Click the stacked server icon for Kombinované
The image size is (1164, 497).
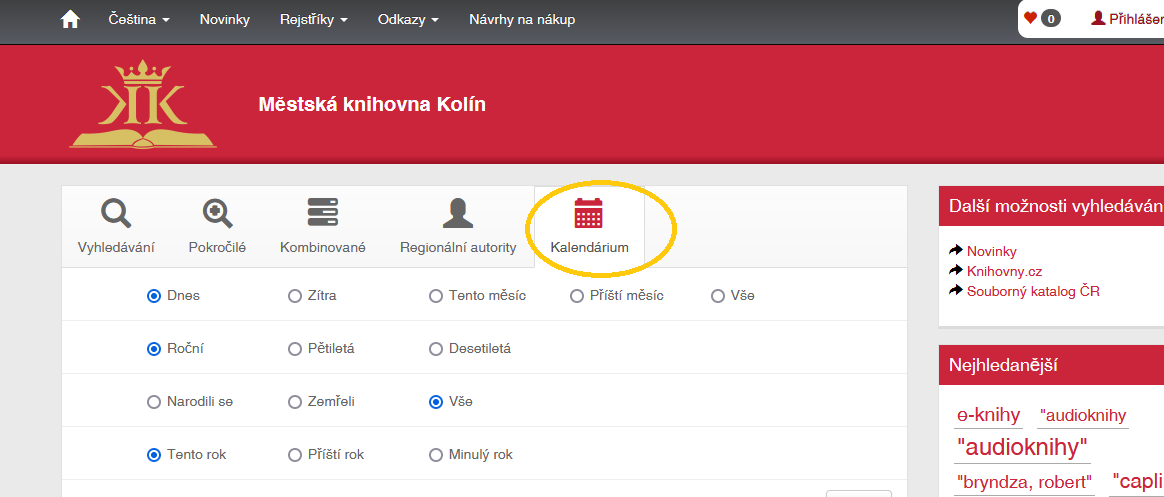tap(323, 212)
